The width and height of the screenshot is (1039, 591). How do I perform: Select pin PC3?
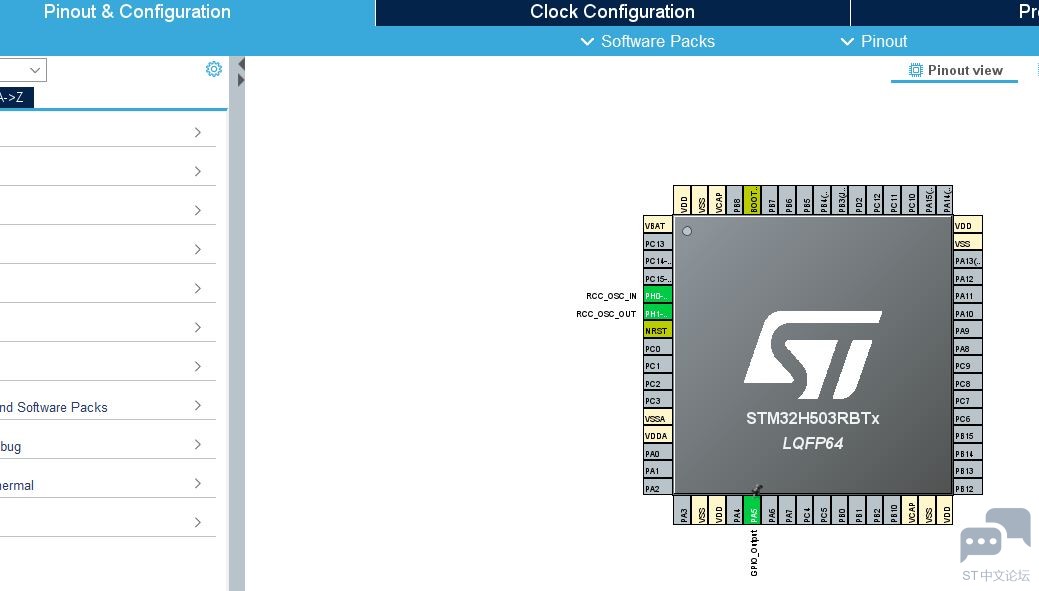657,401
